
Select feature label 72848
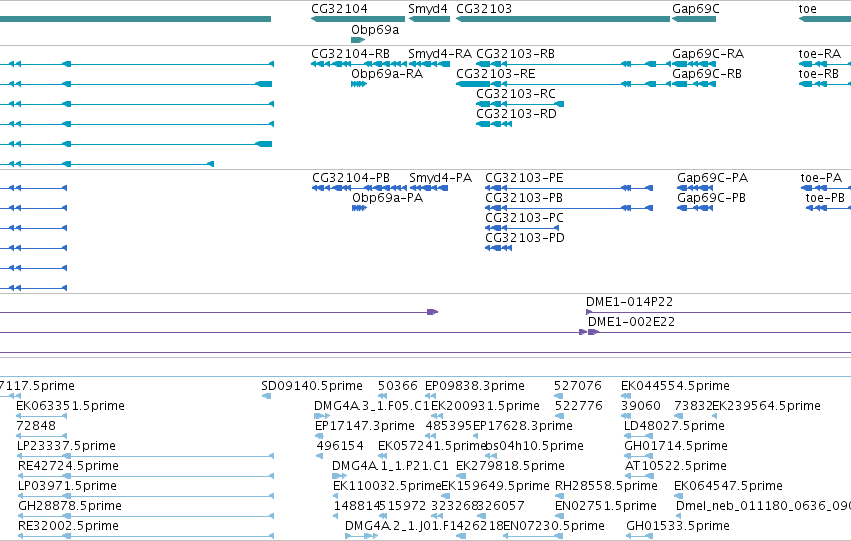(36, 426)
